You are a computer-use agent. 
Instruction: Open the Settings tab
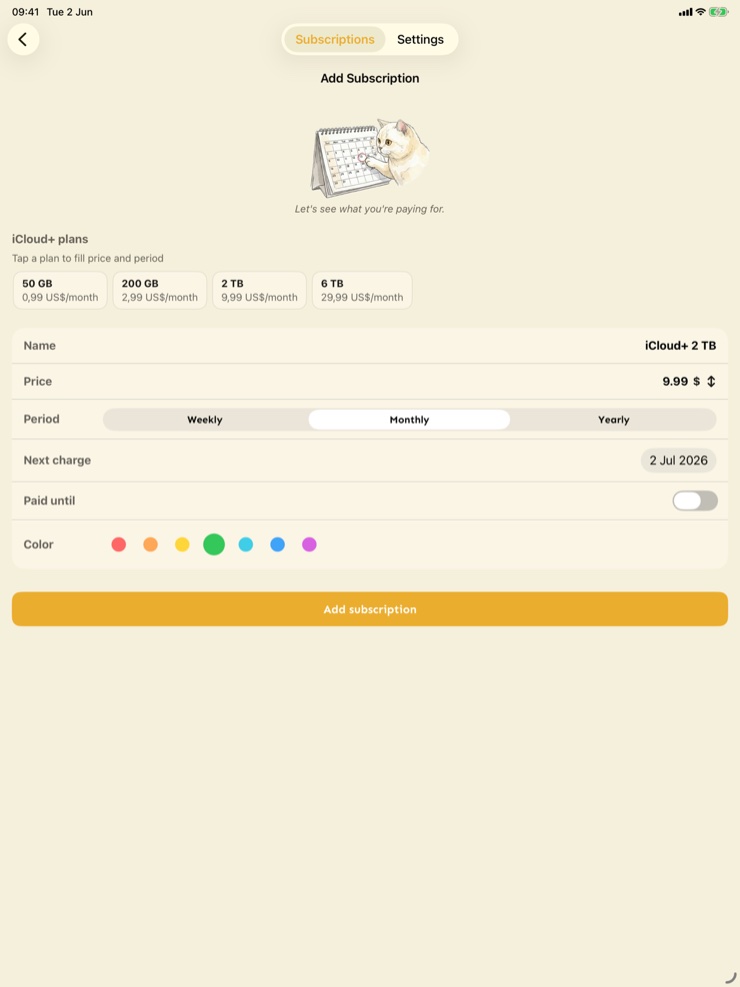[420, 39]
